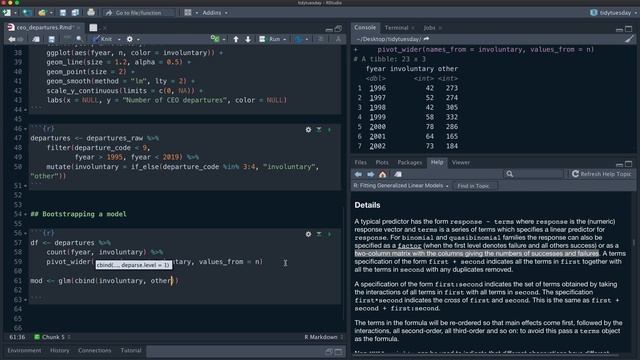Click the Save current document icon in main toolbar
The width and height of the screenshot is (640, 360).
(x=63, y=13)
